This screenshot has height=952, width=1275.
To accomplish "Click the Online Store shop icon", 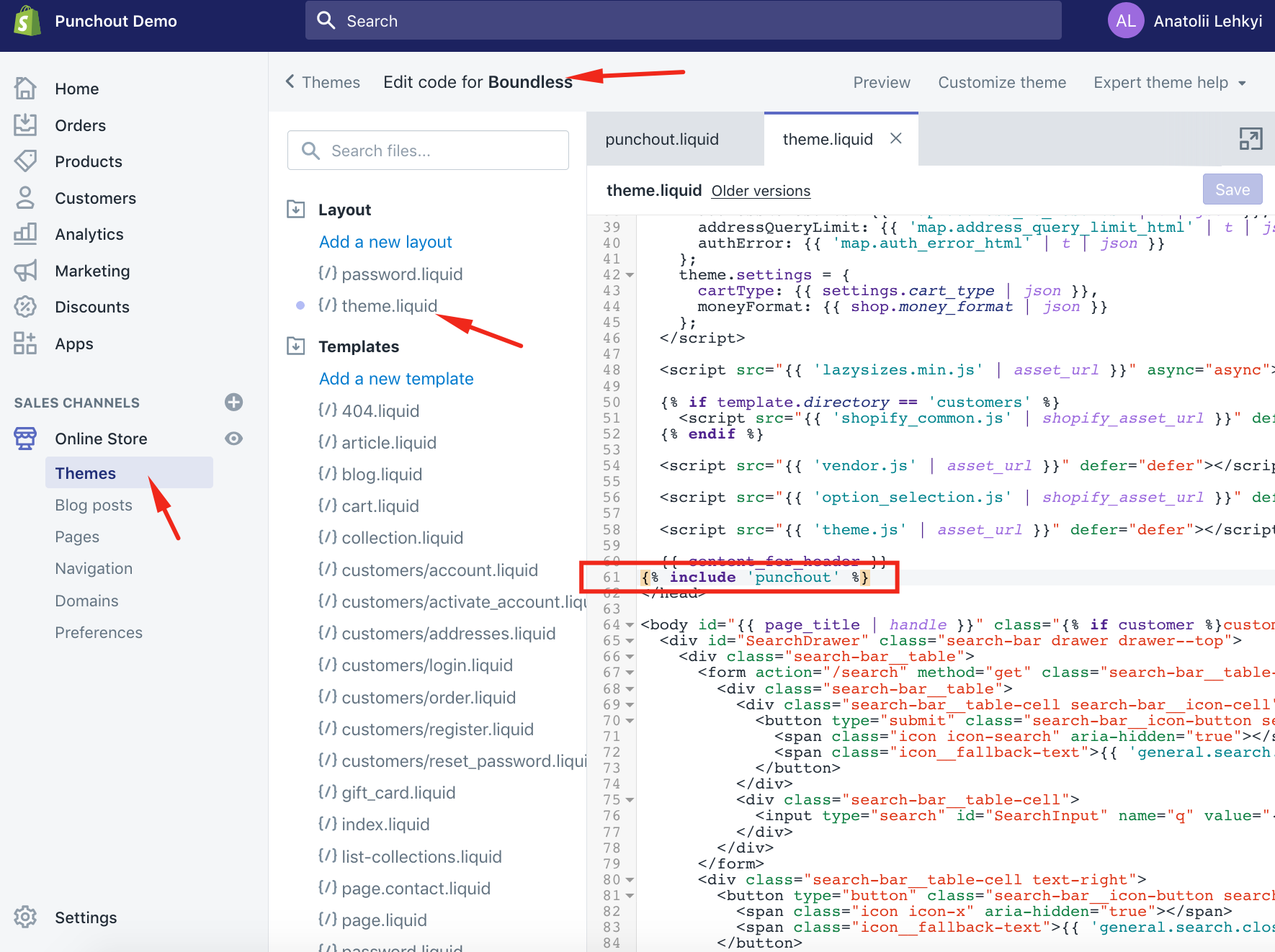I will tap(25, 438).
